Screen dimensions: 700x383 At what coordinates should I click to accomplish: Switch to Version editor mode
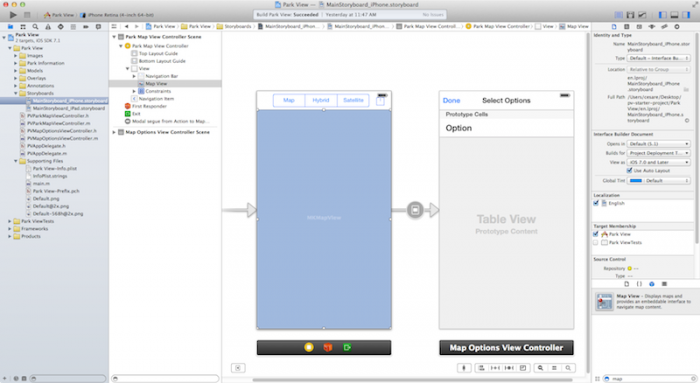pyautogui.click(x=642, y=15)
